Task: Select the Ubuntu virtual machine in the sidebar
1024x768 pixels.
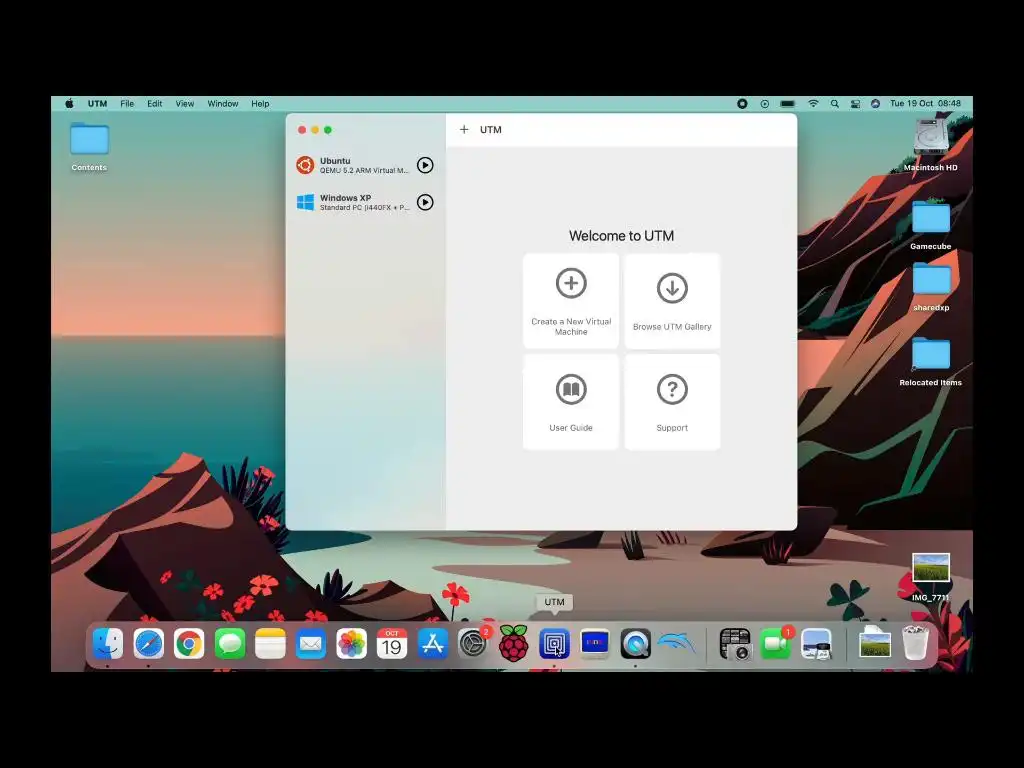Action: 365,165
